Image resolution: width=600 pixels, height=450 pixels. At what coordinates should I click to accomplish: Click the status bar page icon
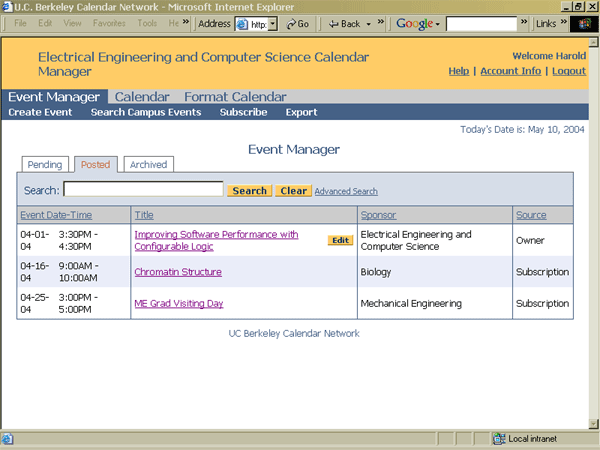click(7, 439)
